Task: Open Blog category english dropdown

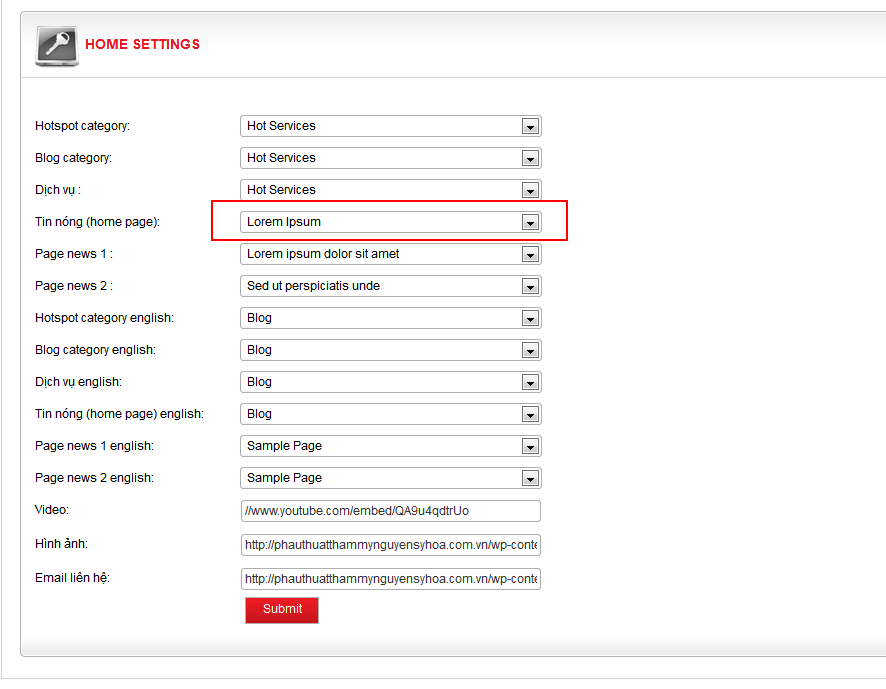Action: [x=390, y=350]
